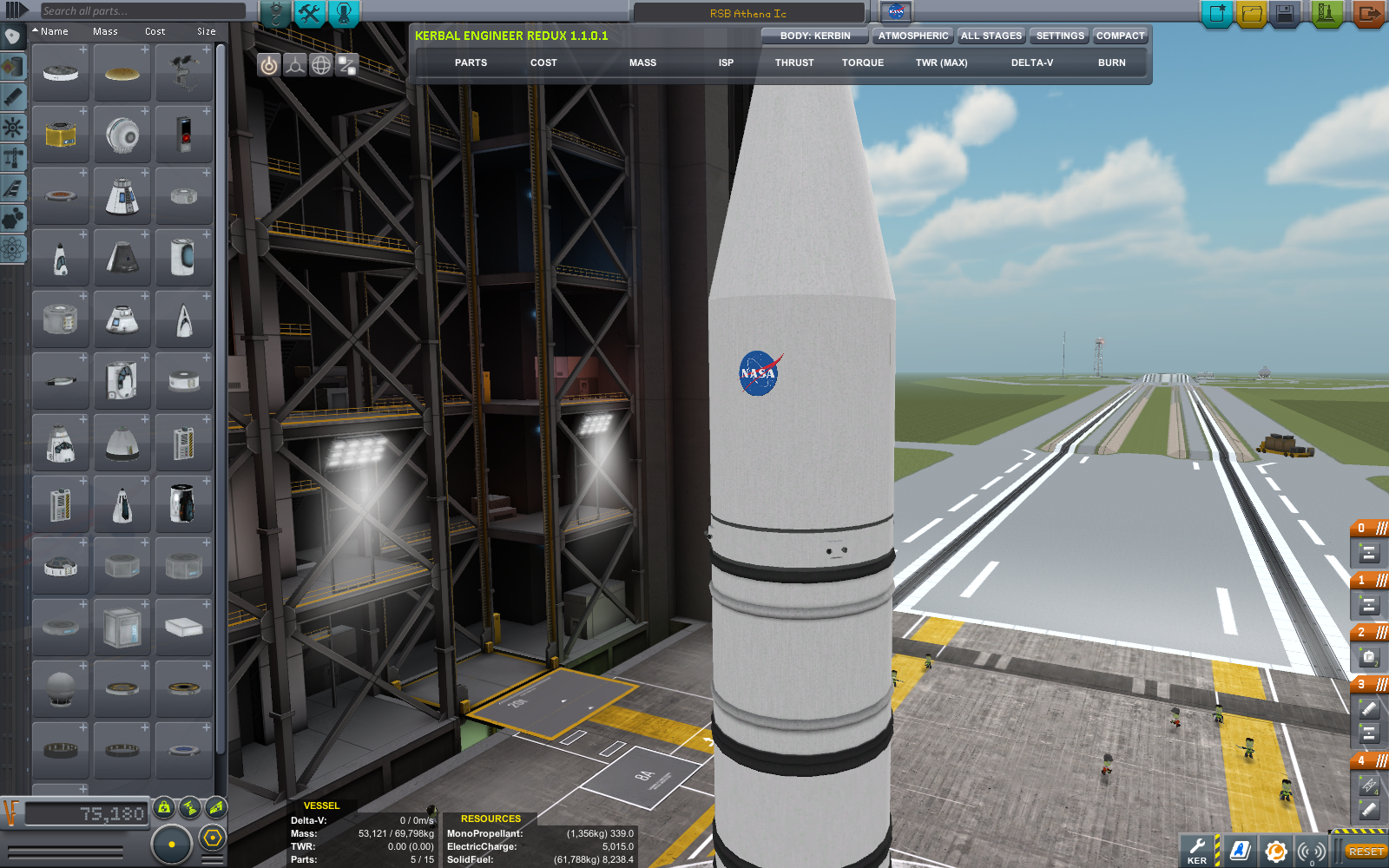
Task: Open the crew assignment tab (kerbal icon)
Action: tap(344, 13)
